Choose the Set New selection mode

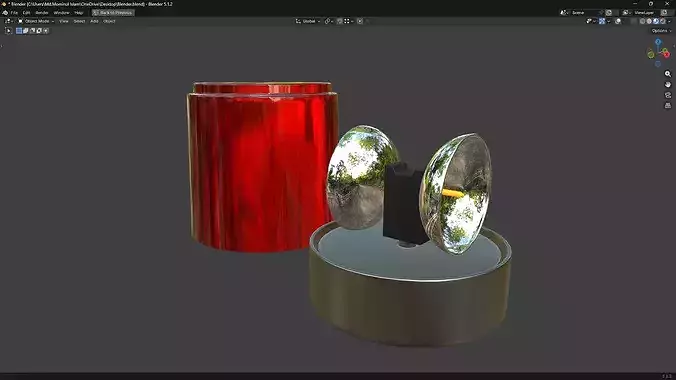pos(19,31)
